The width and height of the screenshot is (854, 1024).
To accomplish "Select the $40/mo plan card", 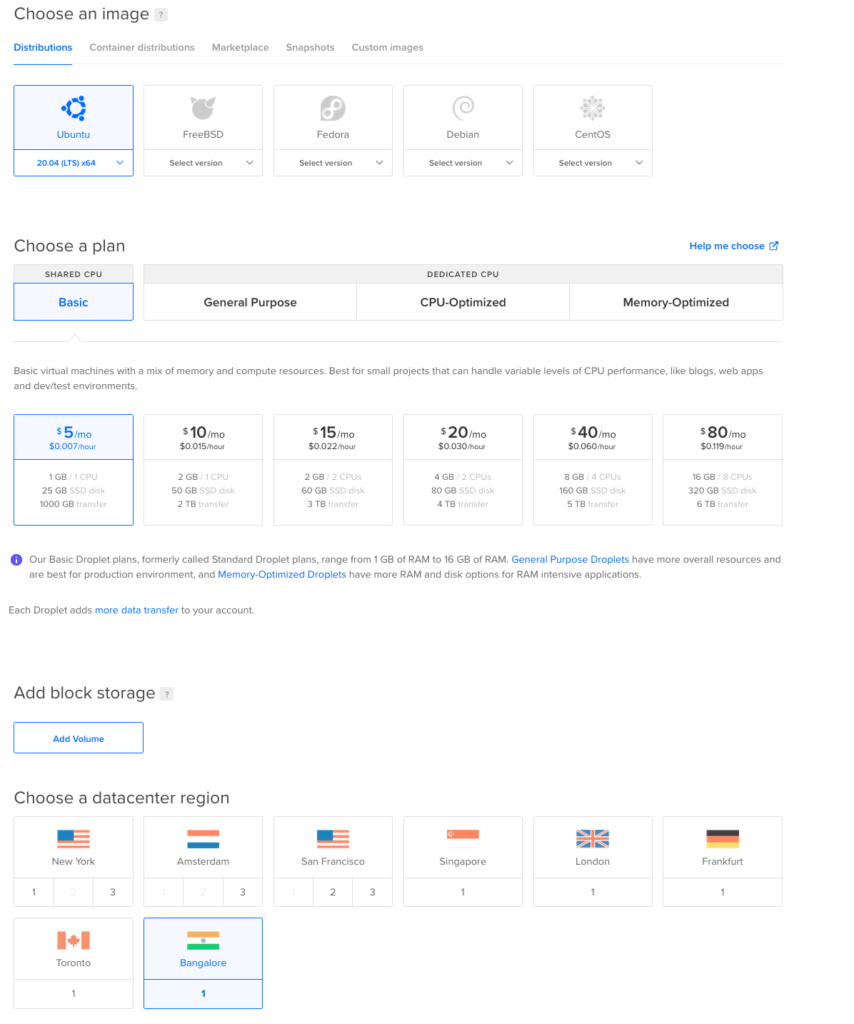I will [x=593, y=470].
